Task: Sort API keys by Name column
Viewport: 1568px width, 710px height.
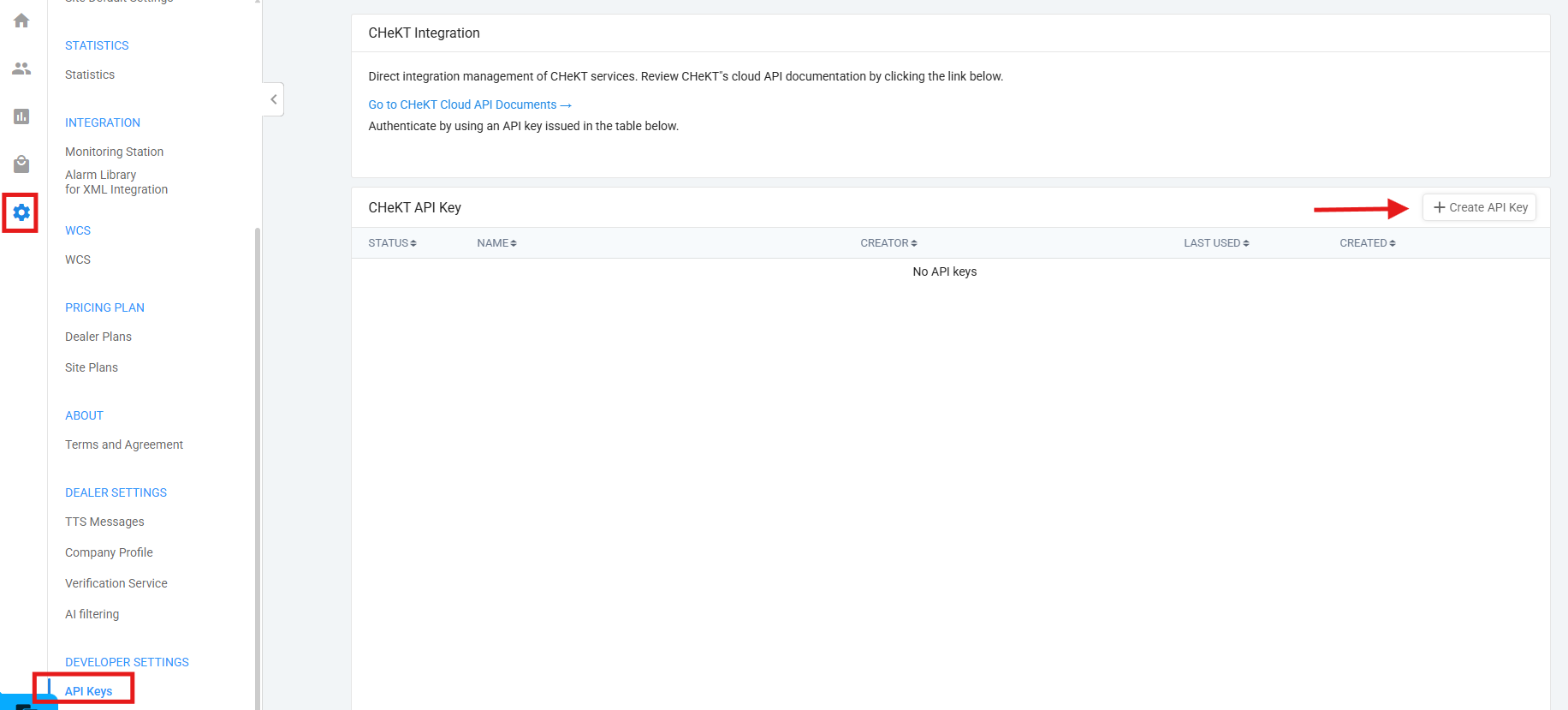Action: coord(496,243)
